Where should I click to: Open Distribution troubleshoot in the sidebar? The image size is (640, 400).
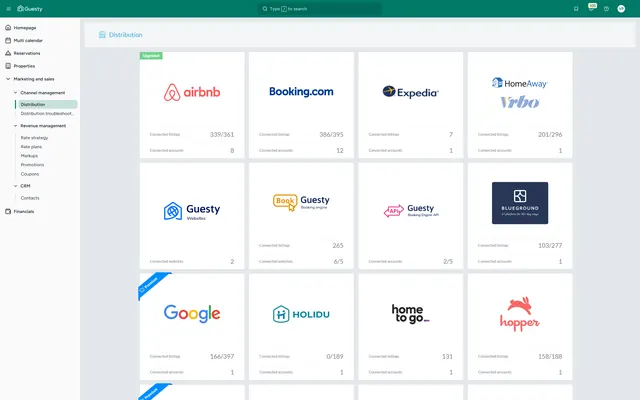point(47,113)
